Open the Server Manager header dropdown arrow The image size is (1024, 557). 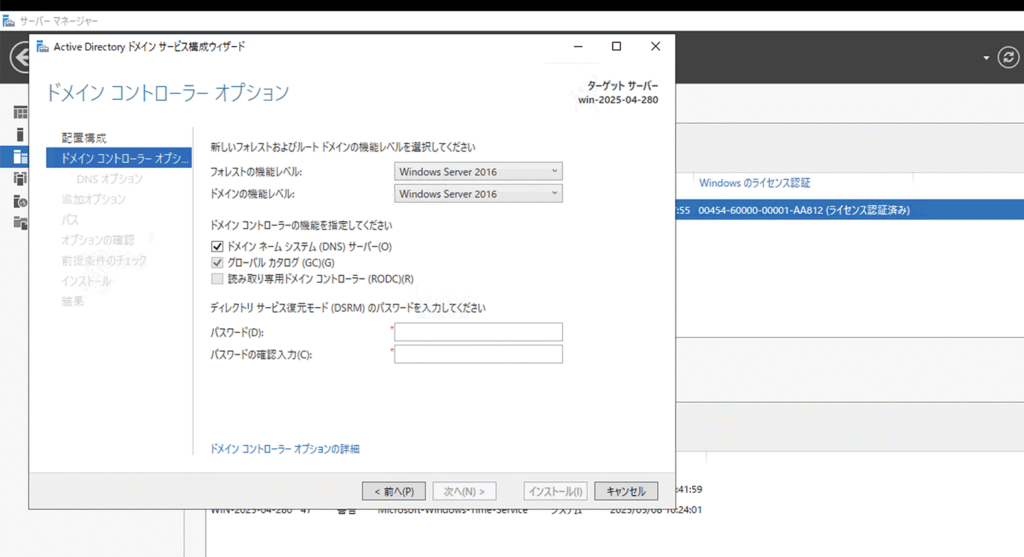(x=986, y=58)
